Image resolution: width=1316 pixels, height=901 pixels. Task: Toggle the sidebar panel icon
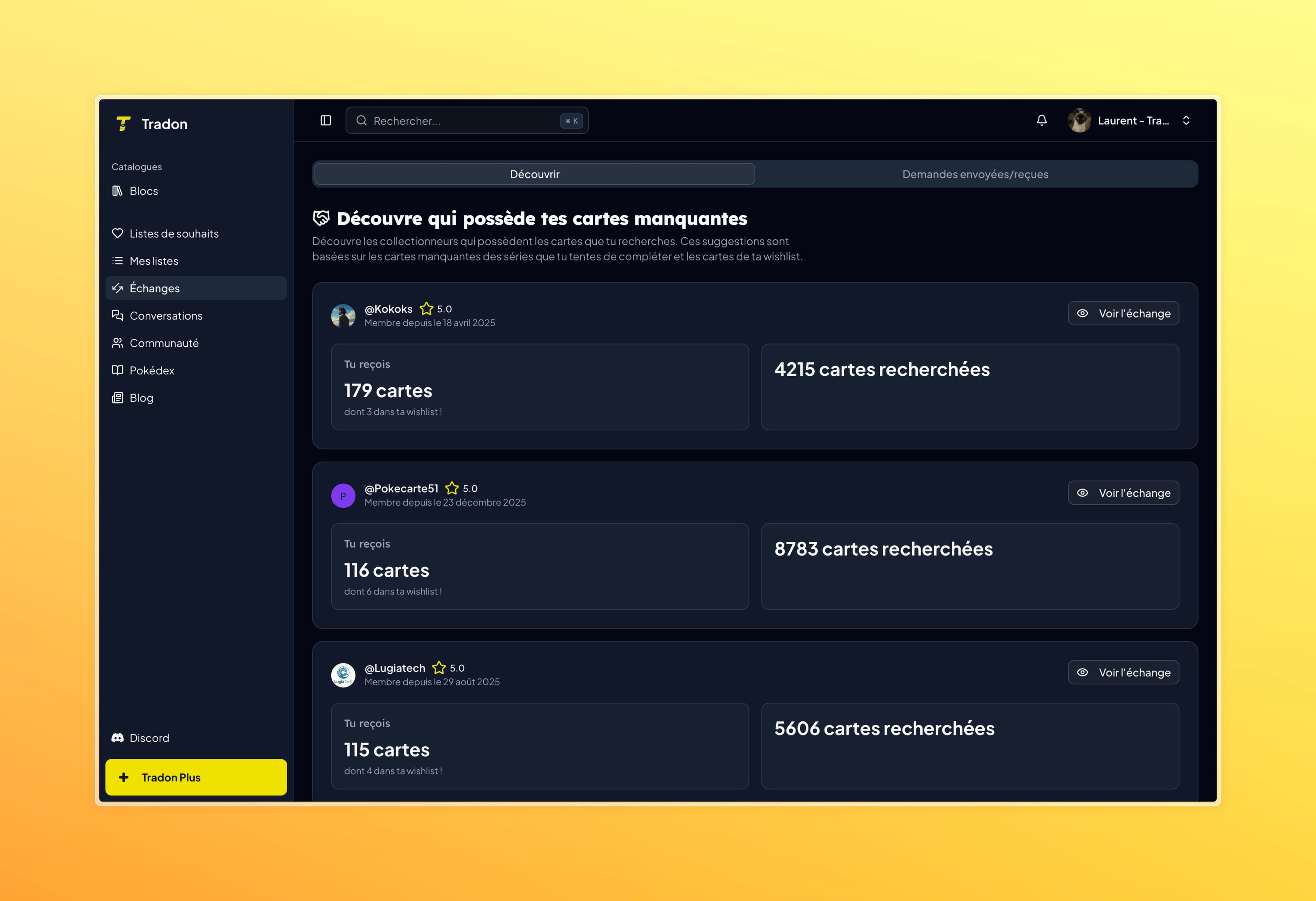click(x=326, y=120)
